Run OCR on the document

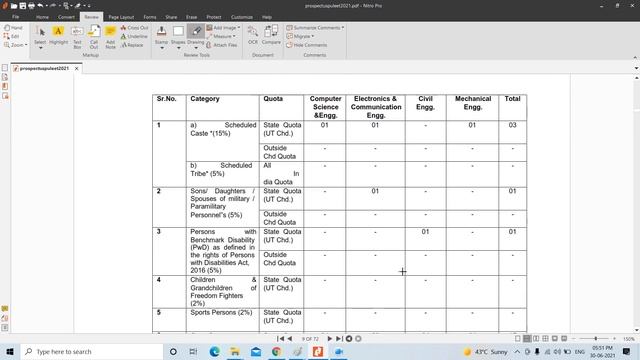click(x=253, y=35)
